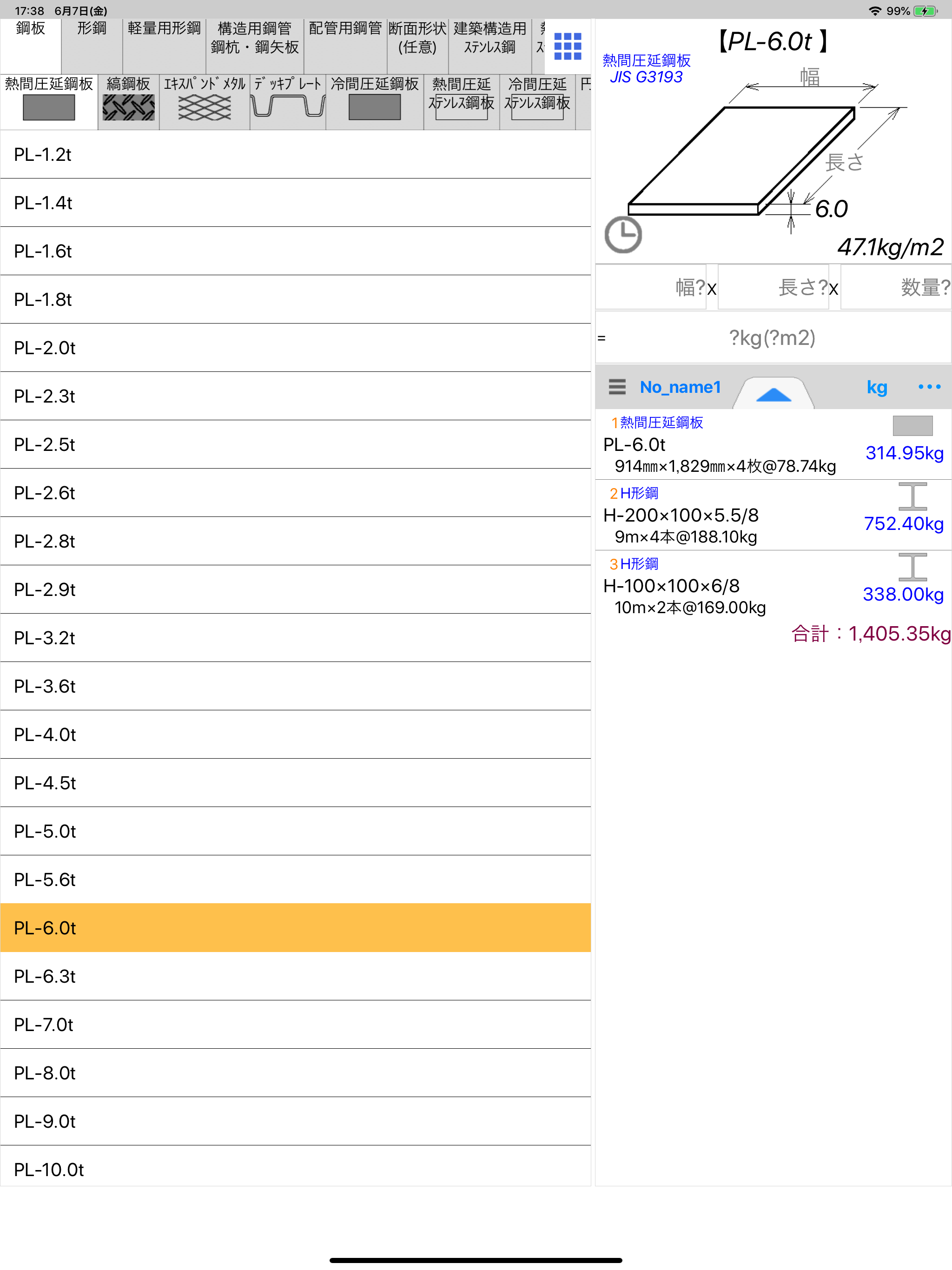The width and height of the screenshot is (952, 1270).
Task: Tap the 数量? quantity input field
Action: click(896, 287)
